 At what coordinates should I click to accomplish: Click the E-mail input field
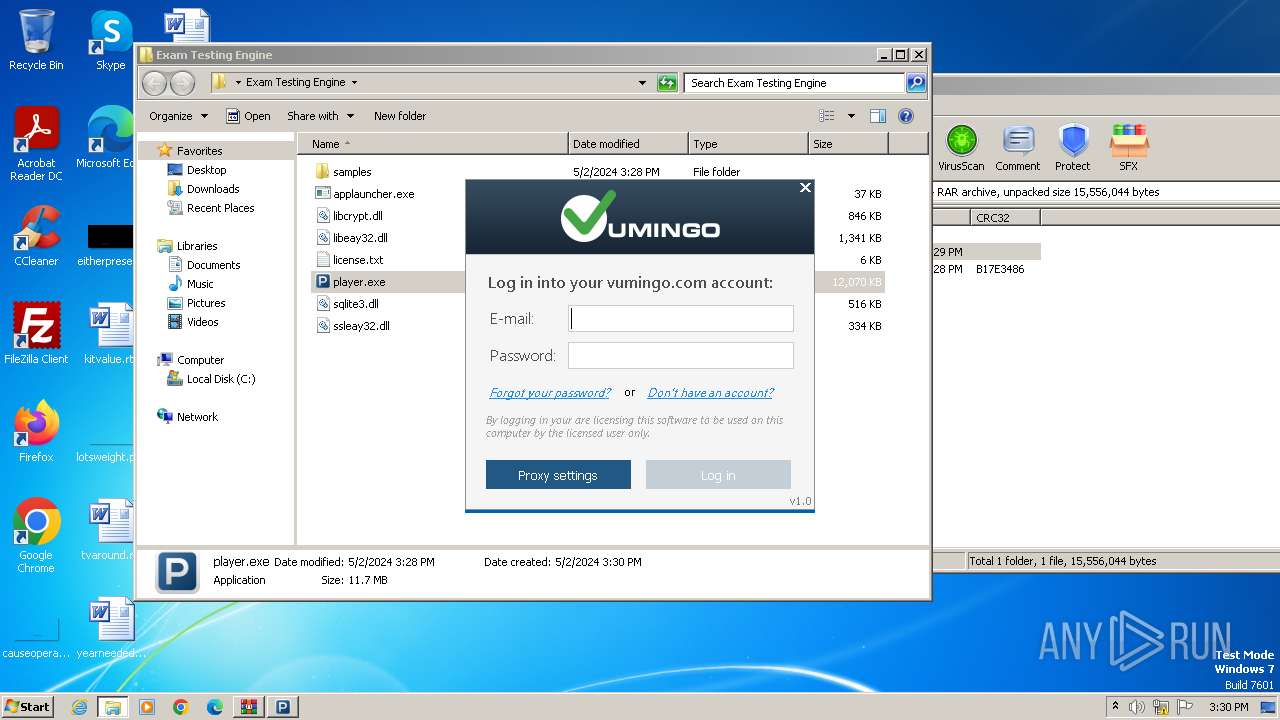(681, 319)
